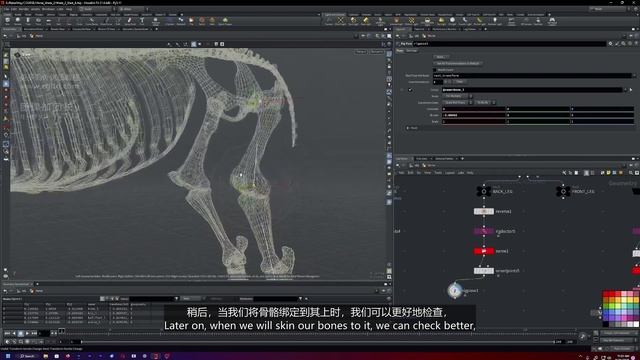Click the Play button on the playbar
This screenshot has width=640, height=360.
tap(27, 333)
